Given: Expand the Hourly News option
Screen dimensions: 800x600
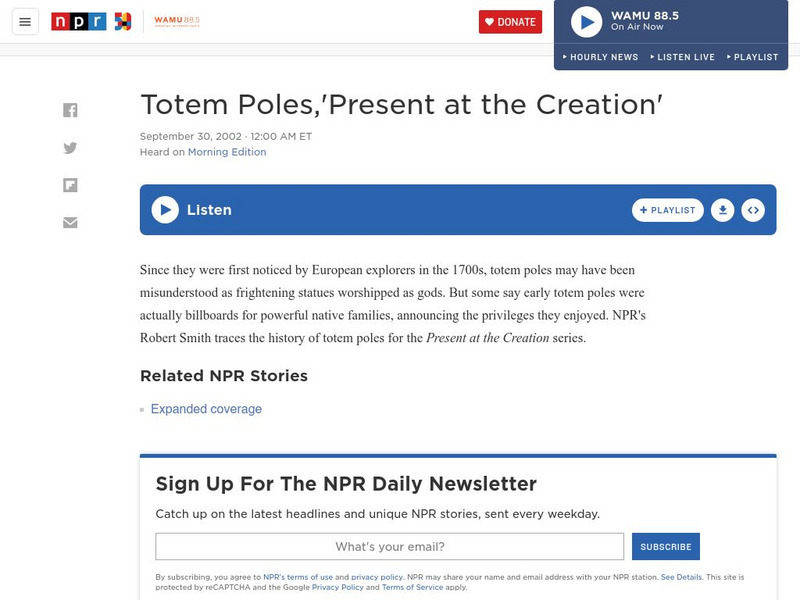Looking at the screenshot, I should point(600,57).
